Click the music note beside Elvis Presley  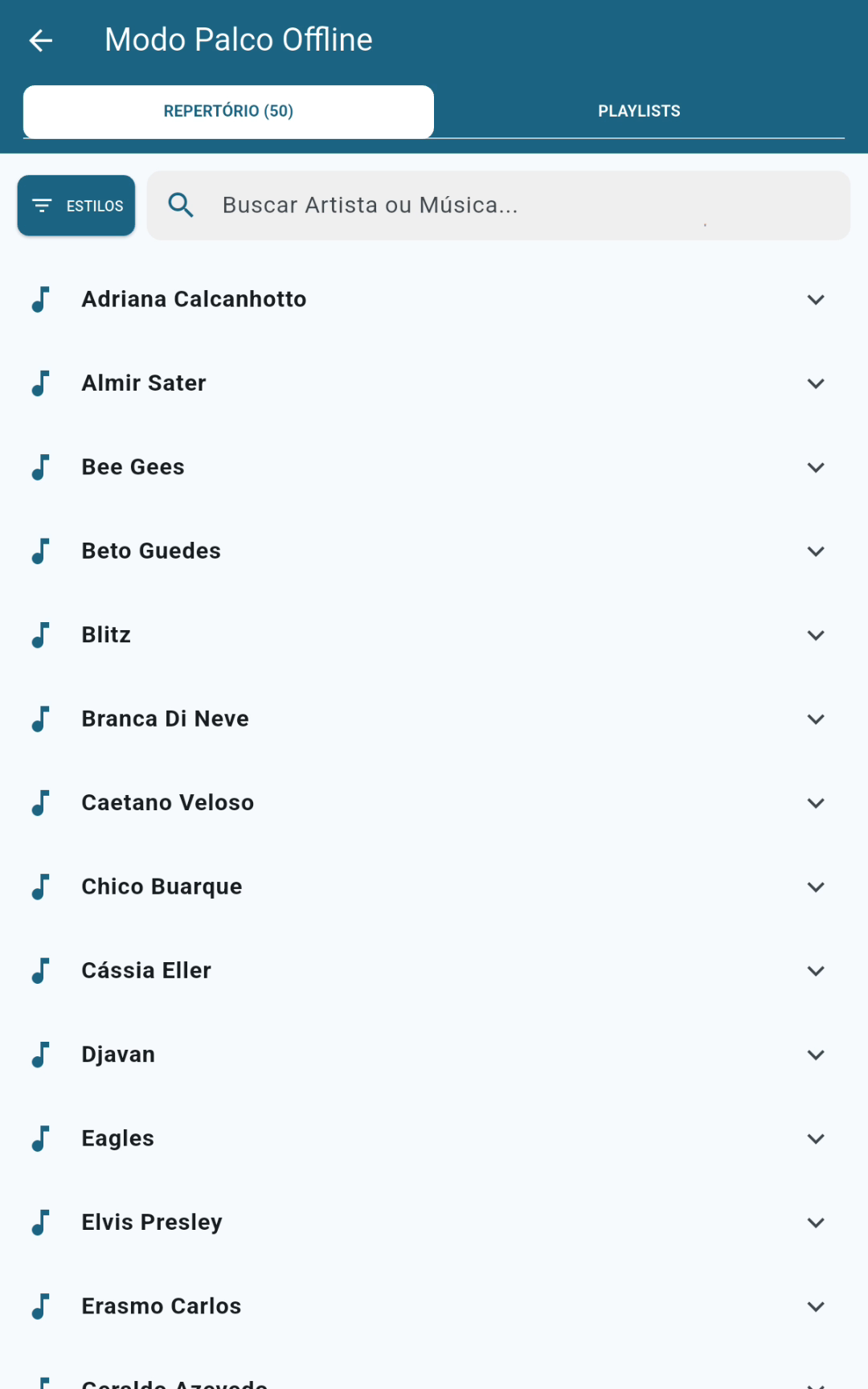(40, 1223)
